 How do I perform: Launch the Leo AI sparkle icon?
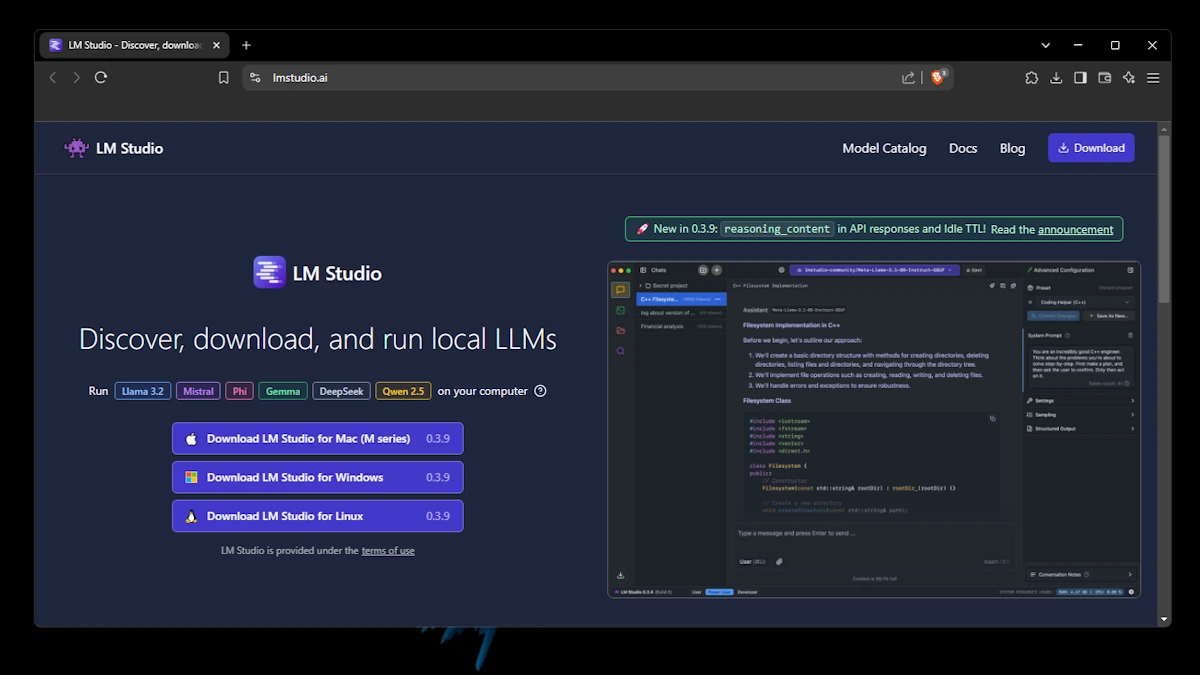pos(1129,78)
